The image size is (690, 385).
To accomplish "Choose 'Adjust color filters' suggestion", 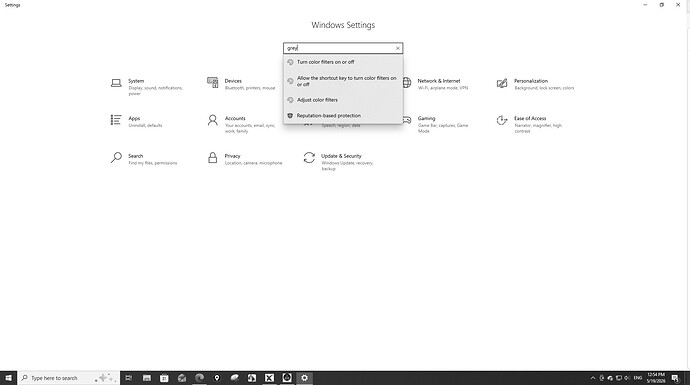I will coord(343,100).
